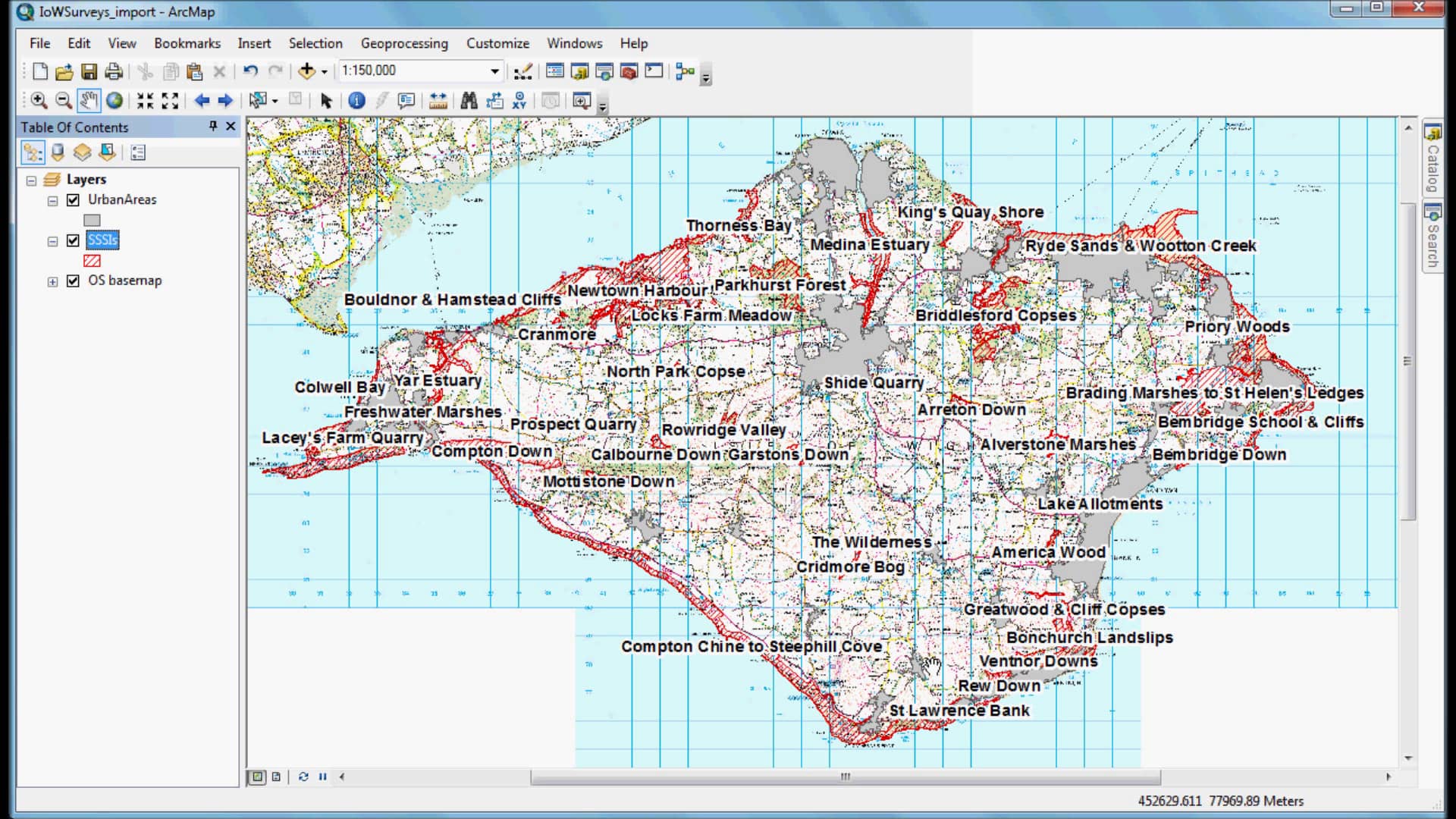
Task: Open the Bookmarks menu
Action: tap(187, 43)
